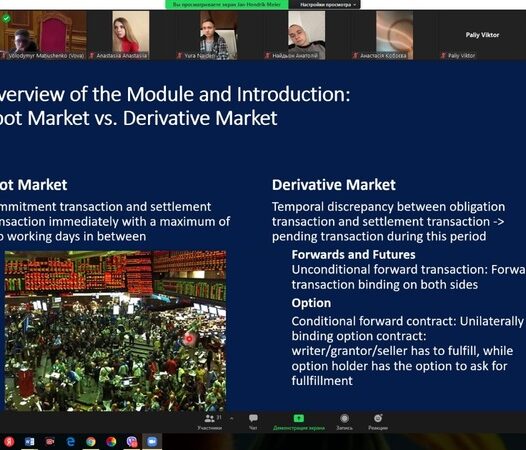This screenshot has height=450, width=526.
Task: Click the text 'Temporal discrepancy between obligation'
Action: 388,207
